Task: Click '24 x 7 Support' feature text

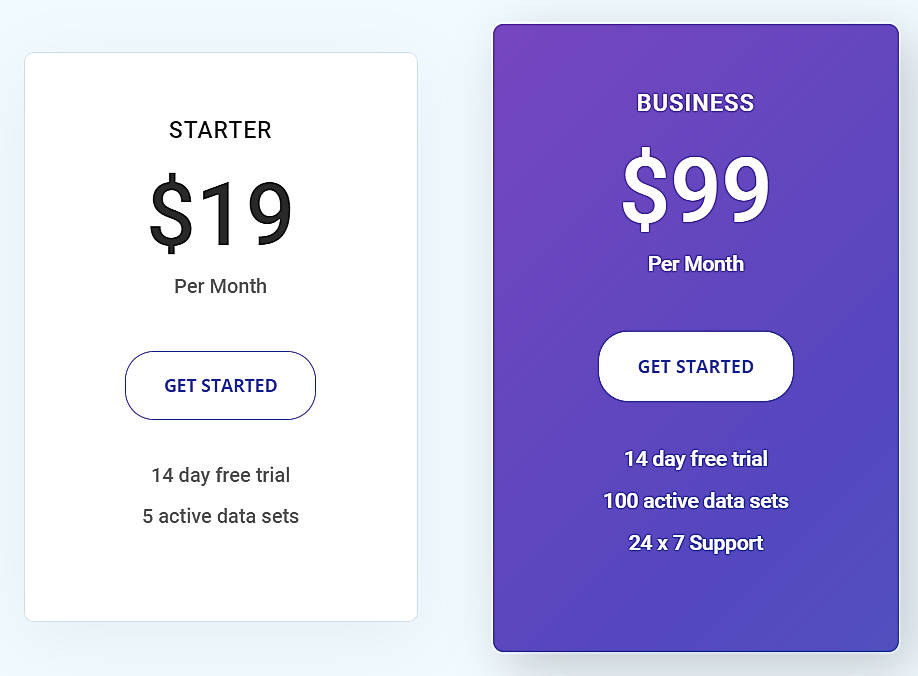Action: point(695,543)
